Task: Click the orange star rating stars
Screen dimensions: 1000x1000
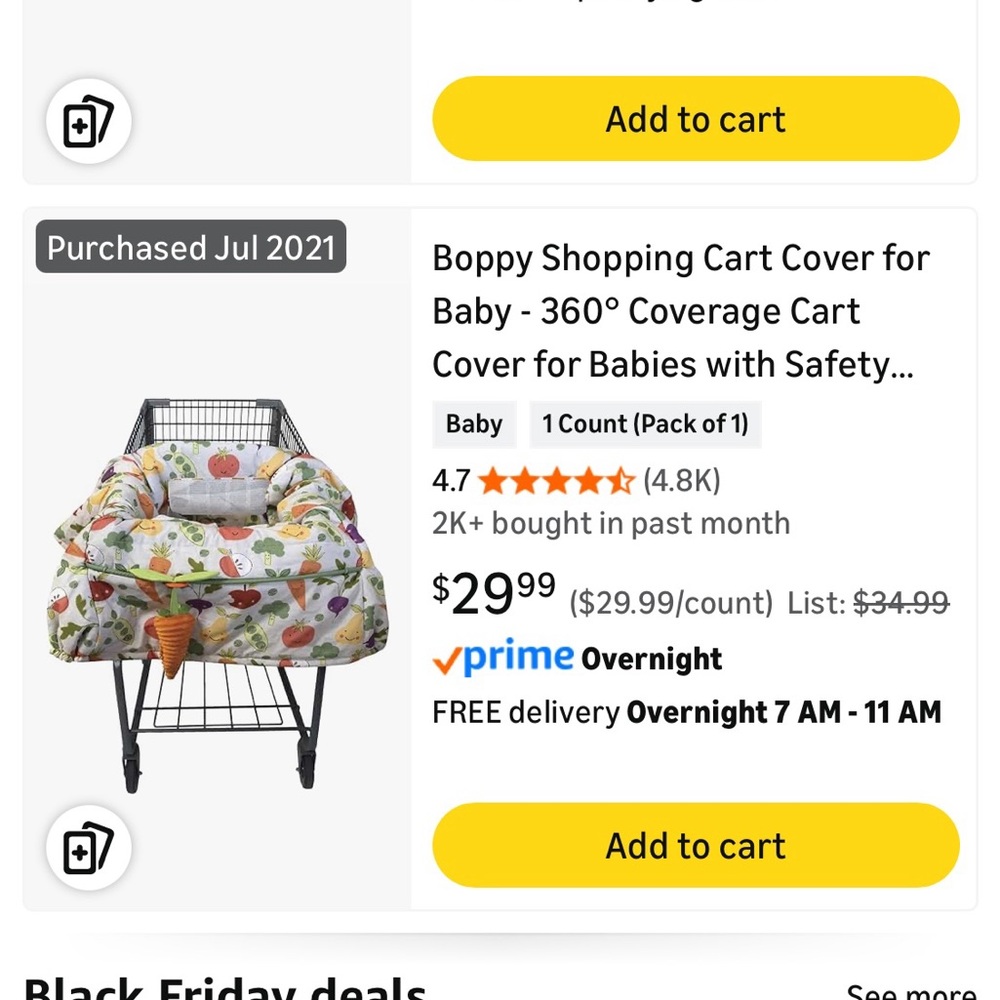Action: pyautogui.click(x=558, y=481)
